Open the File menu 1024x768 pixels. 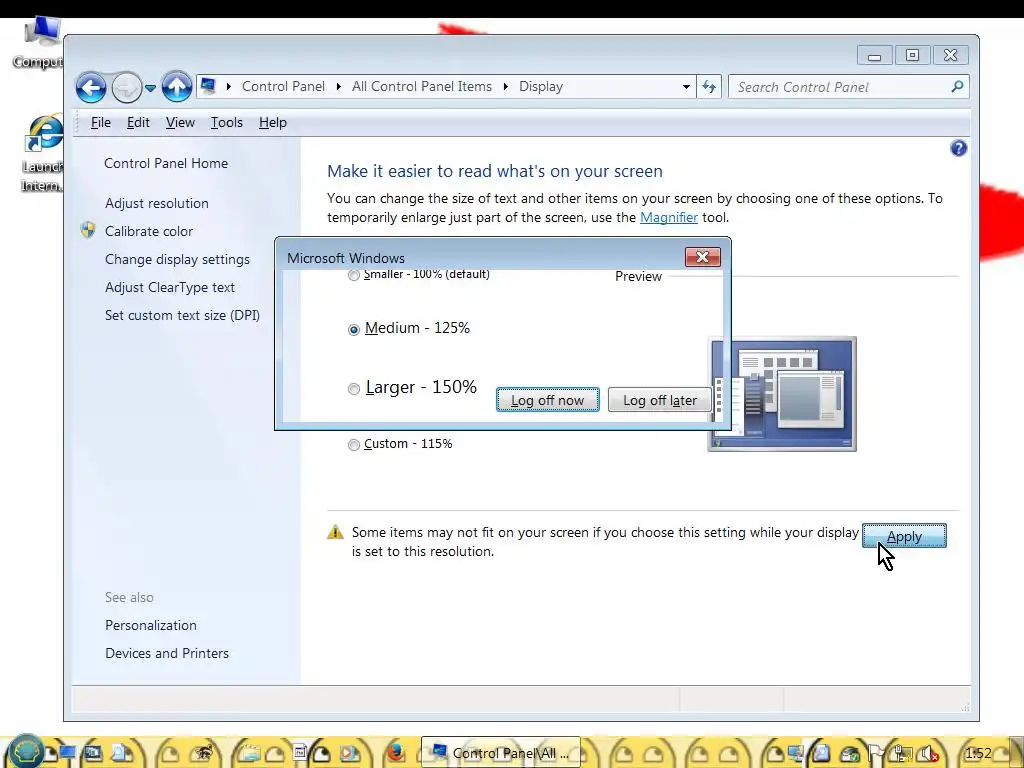(x=101, y=123)
